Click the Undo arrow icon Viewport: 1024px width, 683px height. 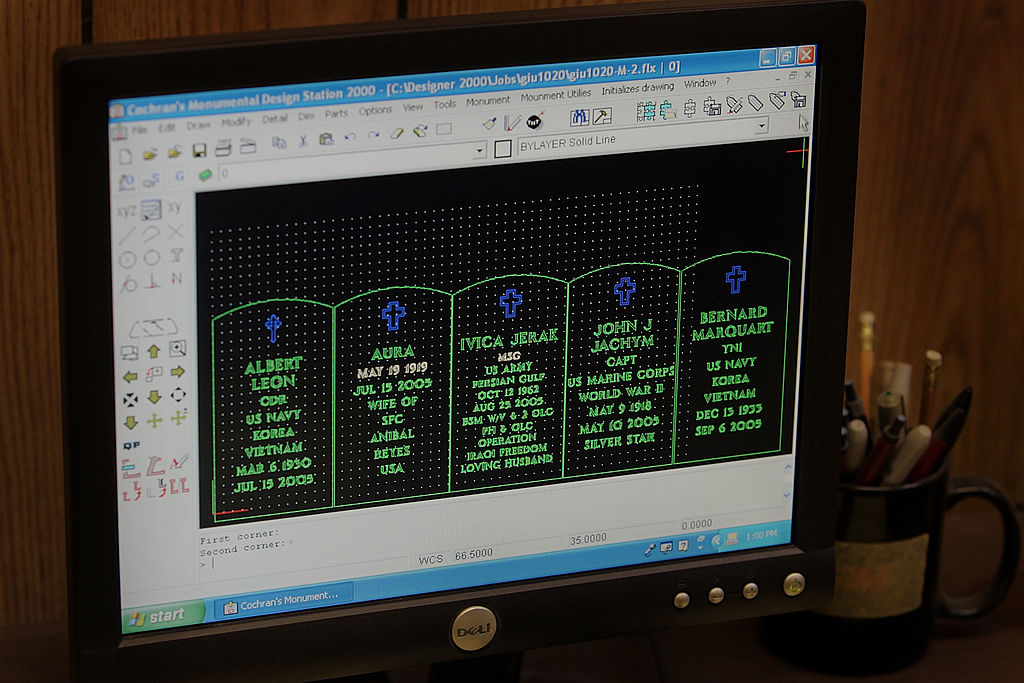click(x=350, y=136)
